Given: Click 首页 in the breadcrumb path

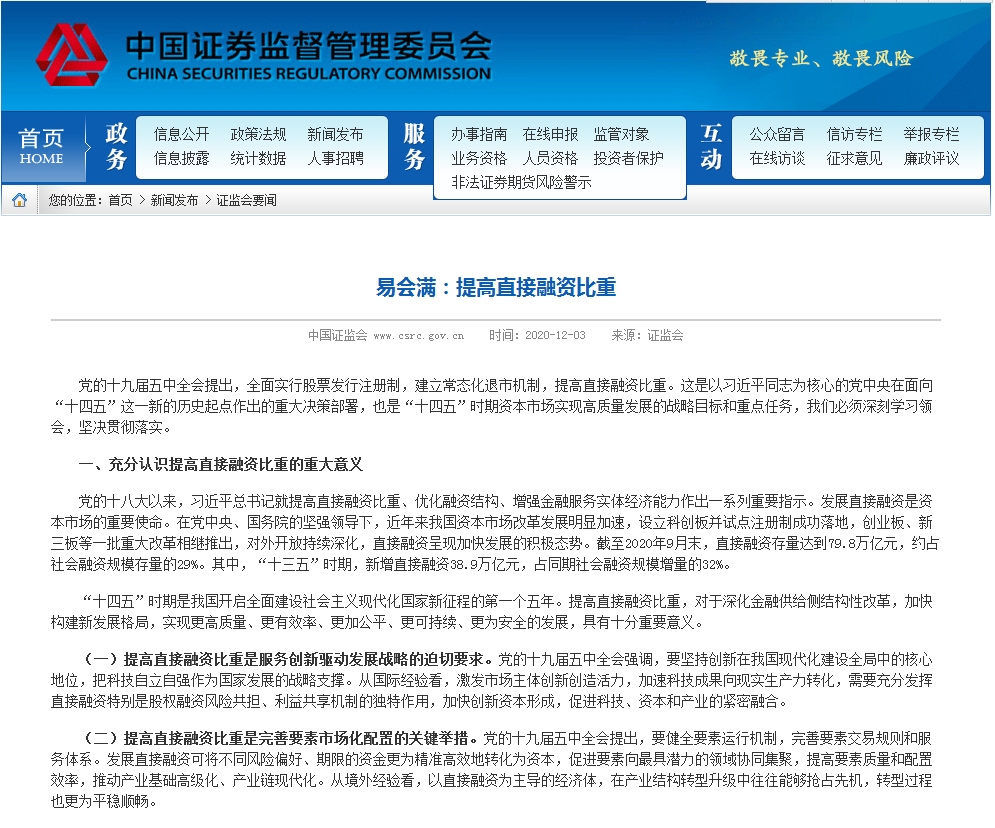Looking at the screenshot, I should [x=121, y=200].
